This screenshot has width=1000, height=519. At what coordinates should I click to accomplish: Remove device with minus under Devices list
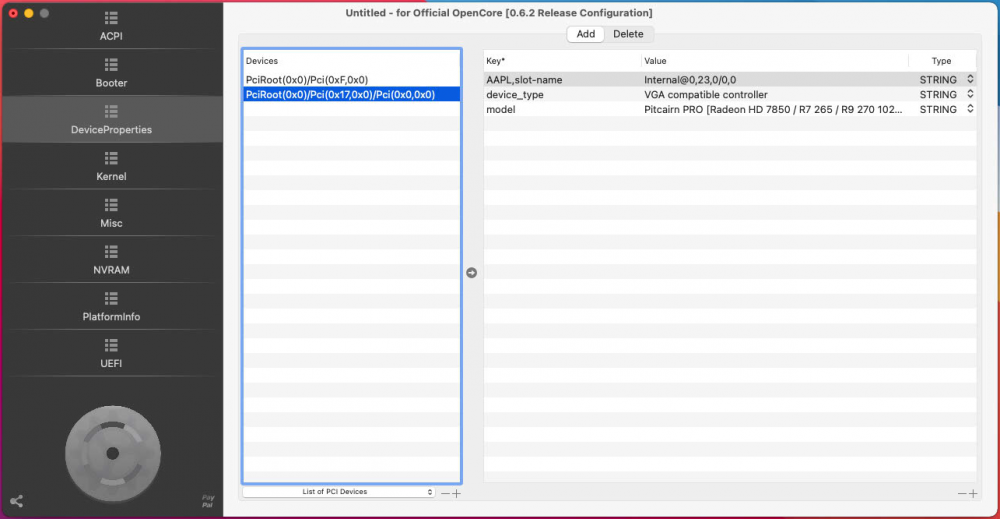[x=445, y=493]
